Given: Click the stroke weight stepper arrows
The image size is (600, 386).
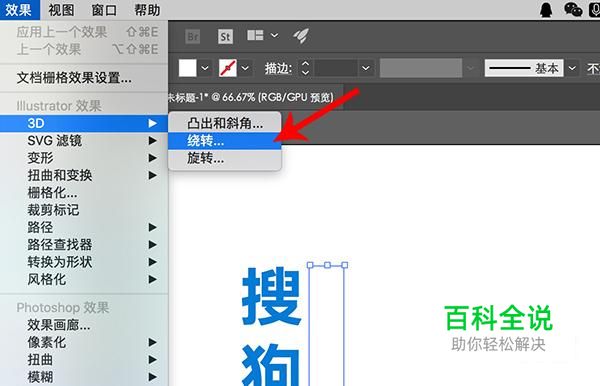Looking at the screenshot, I should pos(305,68).
